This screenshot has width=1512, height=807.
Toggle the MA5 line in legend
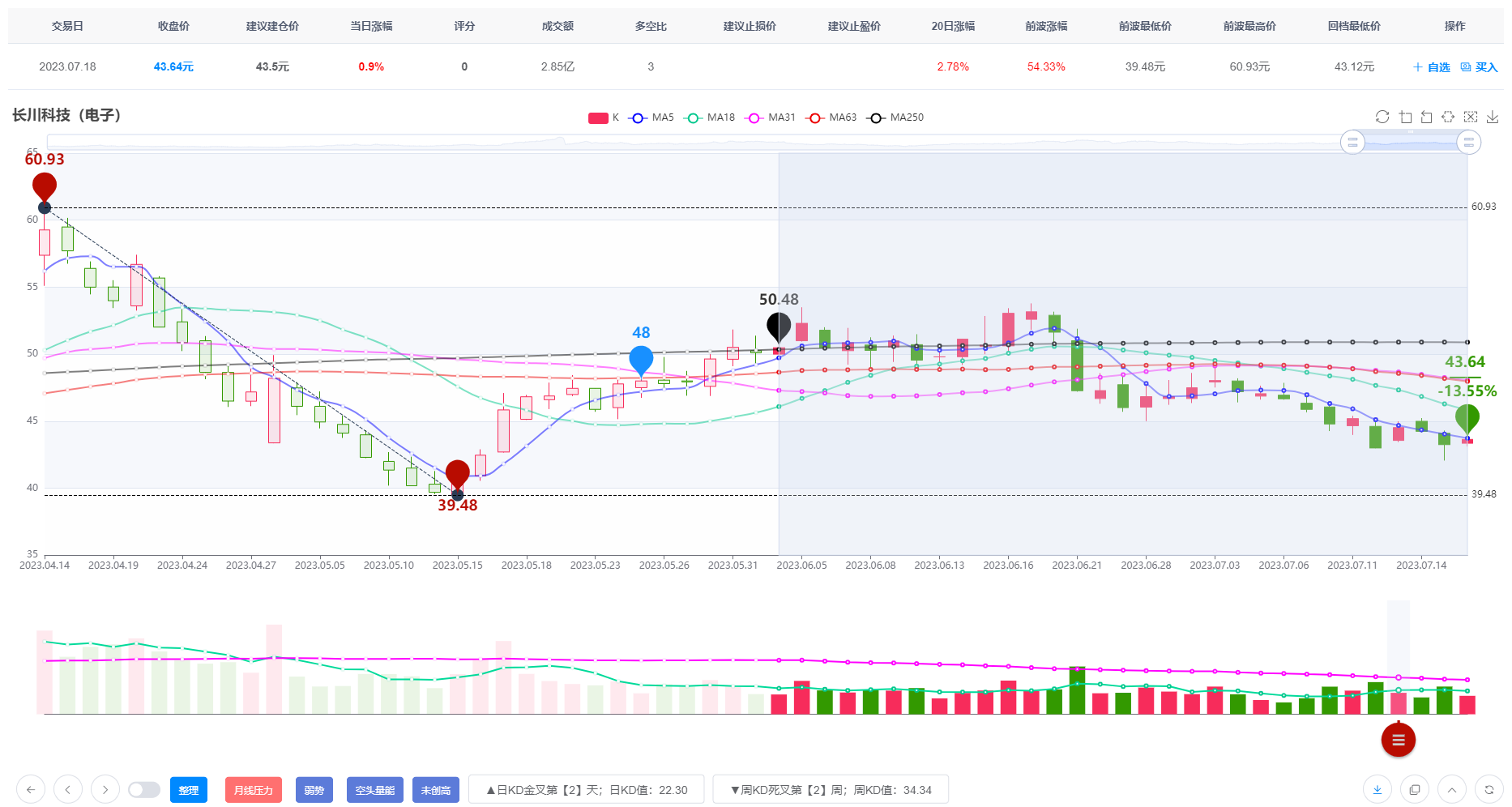(652, 117)
